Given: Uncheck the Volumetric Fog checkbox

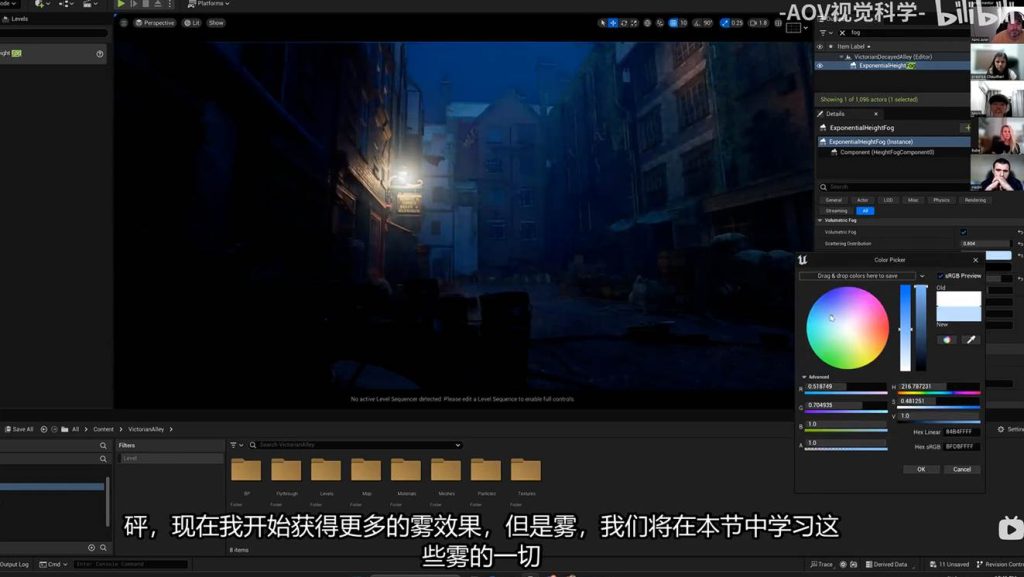Looking at the screenshot, I should tap(963, 232).
